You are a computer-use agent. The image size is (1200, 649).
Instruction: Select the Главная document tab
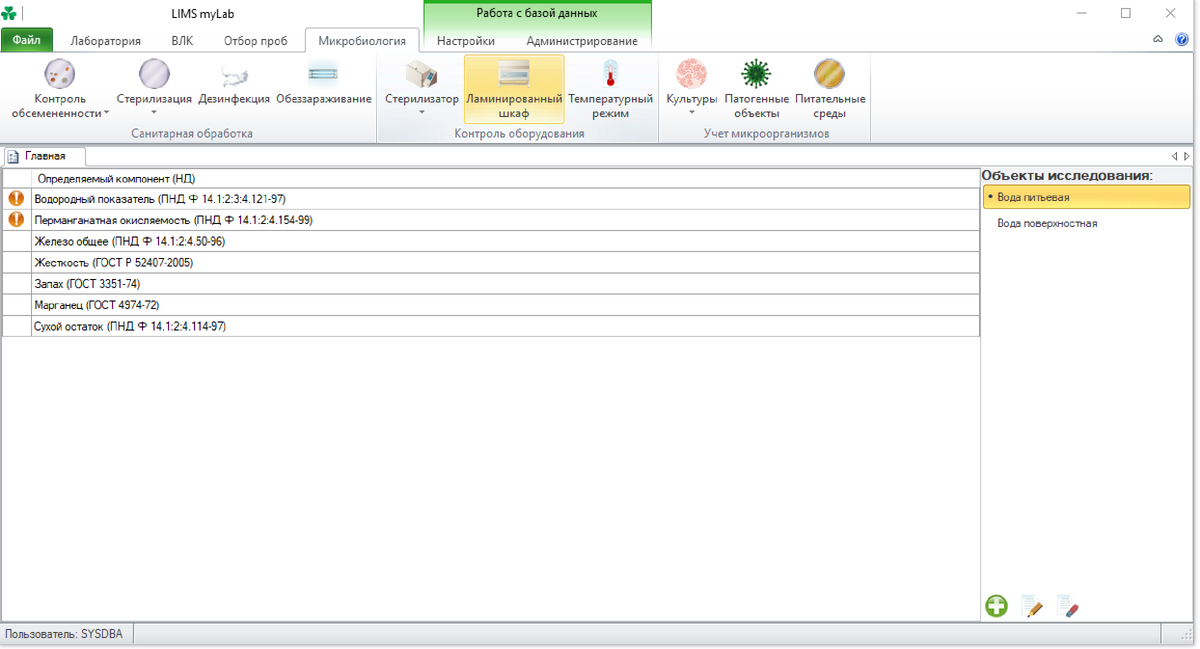44,156
